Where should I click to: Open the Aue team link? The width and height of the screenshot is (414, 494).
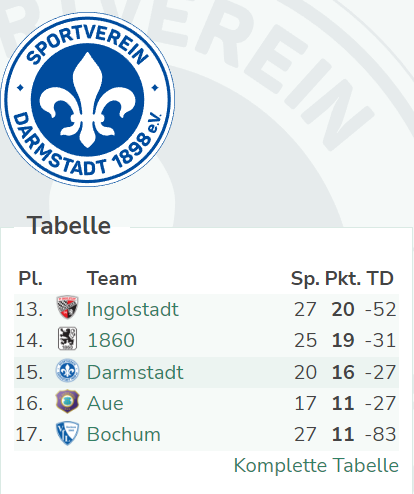[x=105, y=403]
